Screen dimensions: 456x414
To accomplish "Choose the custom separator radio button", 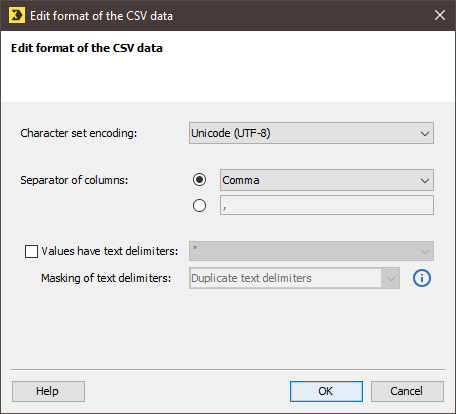I will (x=199, y=205).
